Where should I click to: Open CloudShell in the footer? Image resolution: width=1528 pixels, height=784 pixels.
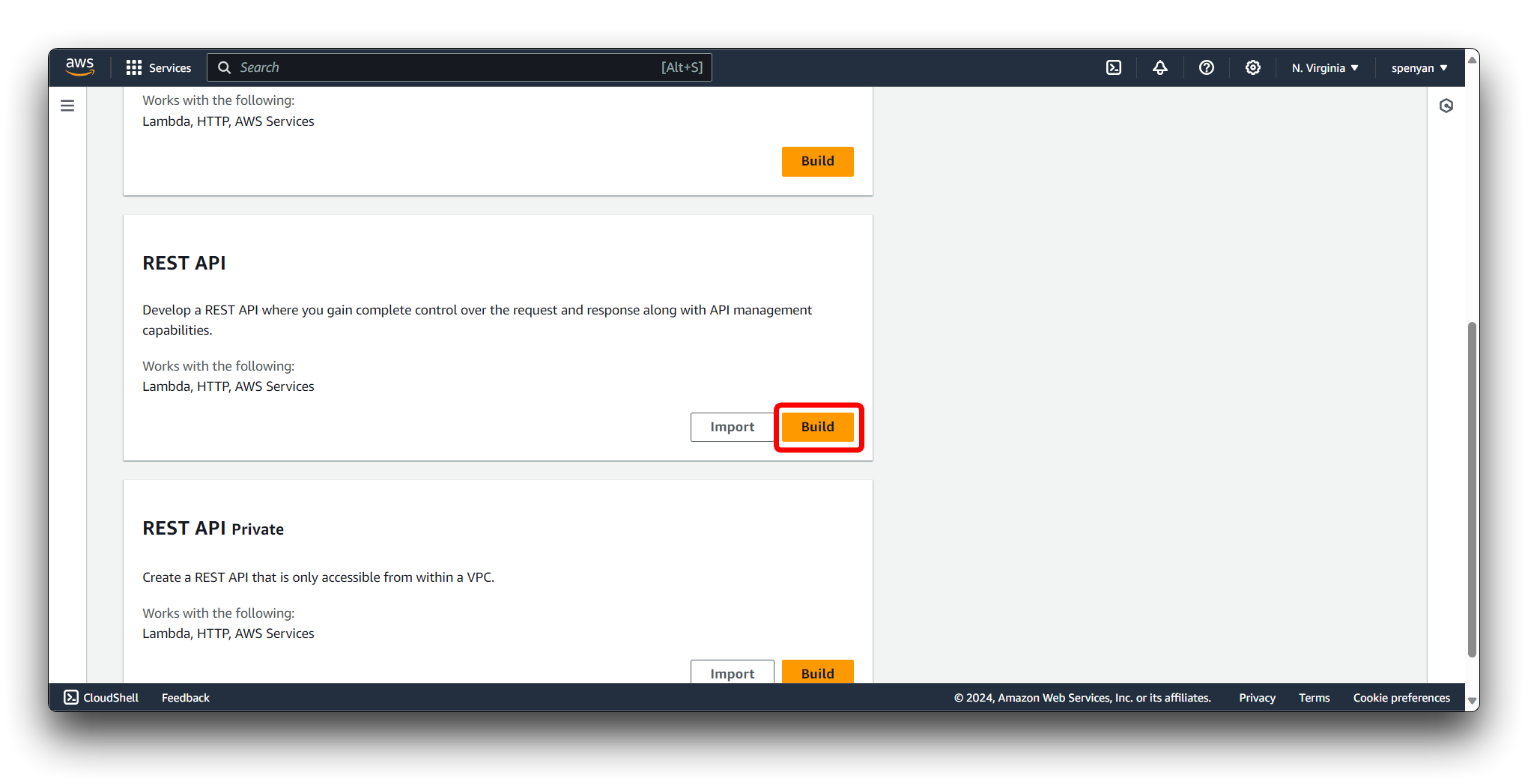point(101,697)
